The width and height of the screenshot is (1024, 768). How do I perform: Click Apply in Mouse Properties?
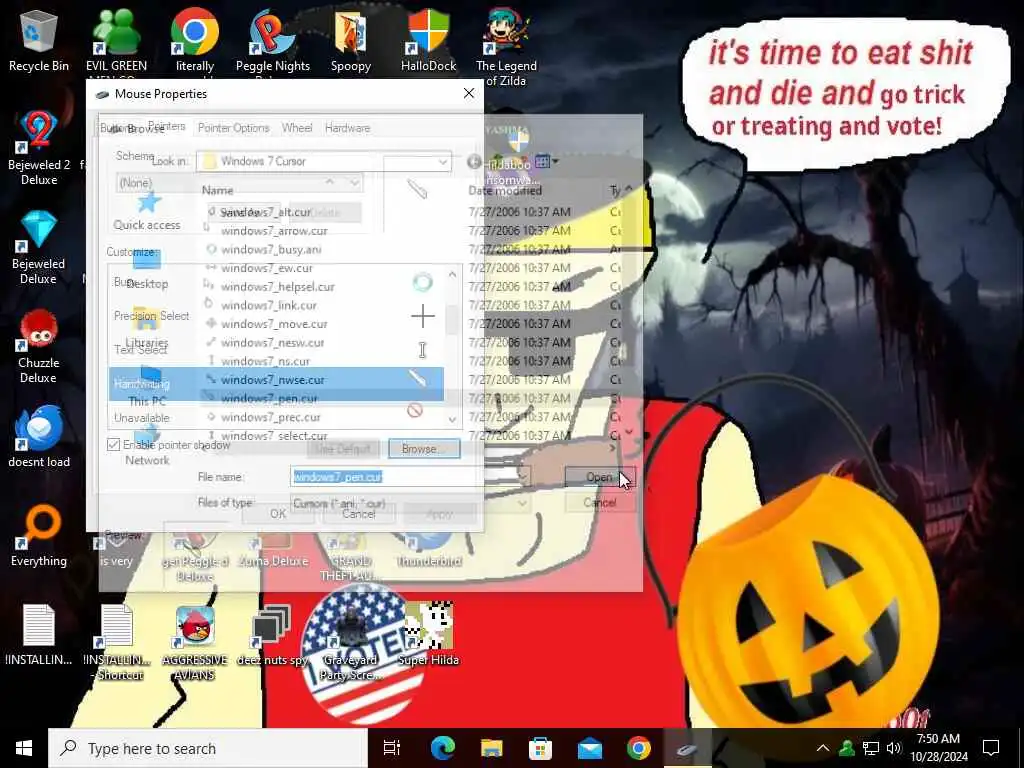coord(439,513)
